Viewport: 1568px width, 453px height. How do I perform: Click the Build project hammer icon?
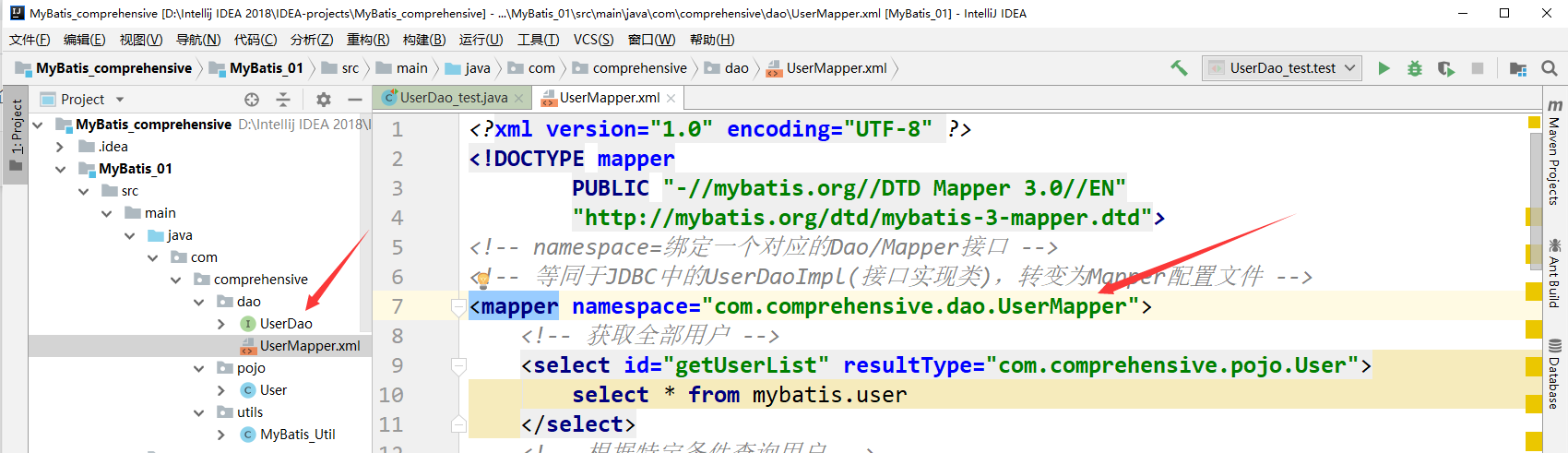(x=1179, y=68)
